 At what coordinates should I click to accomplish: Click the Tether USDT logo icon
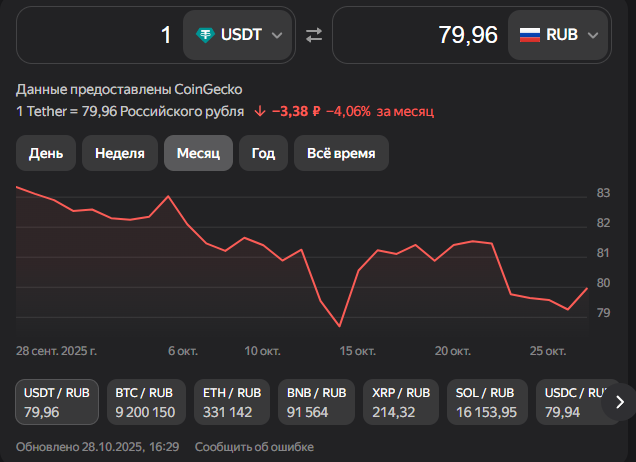(x=206, y=35)
